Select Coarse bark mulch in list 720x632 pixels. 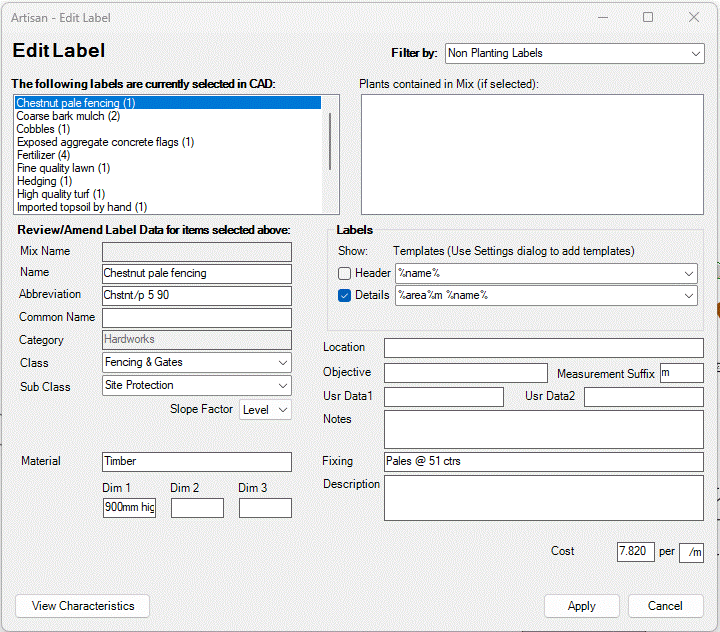click(68, 116)
